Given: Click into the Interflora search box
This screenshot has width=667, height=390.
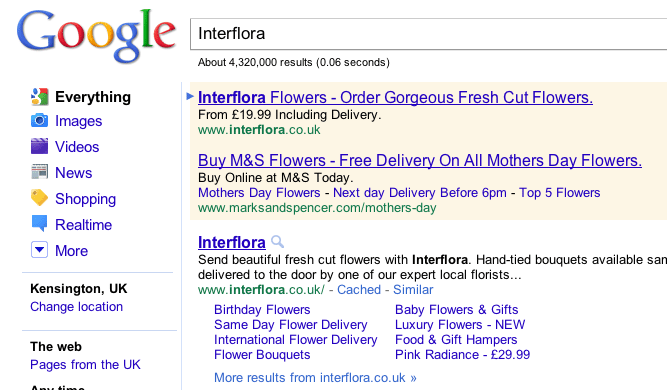Looking at the screenshot, I should [428, 34].
